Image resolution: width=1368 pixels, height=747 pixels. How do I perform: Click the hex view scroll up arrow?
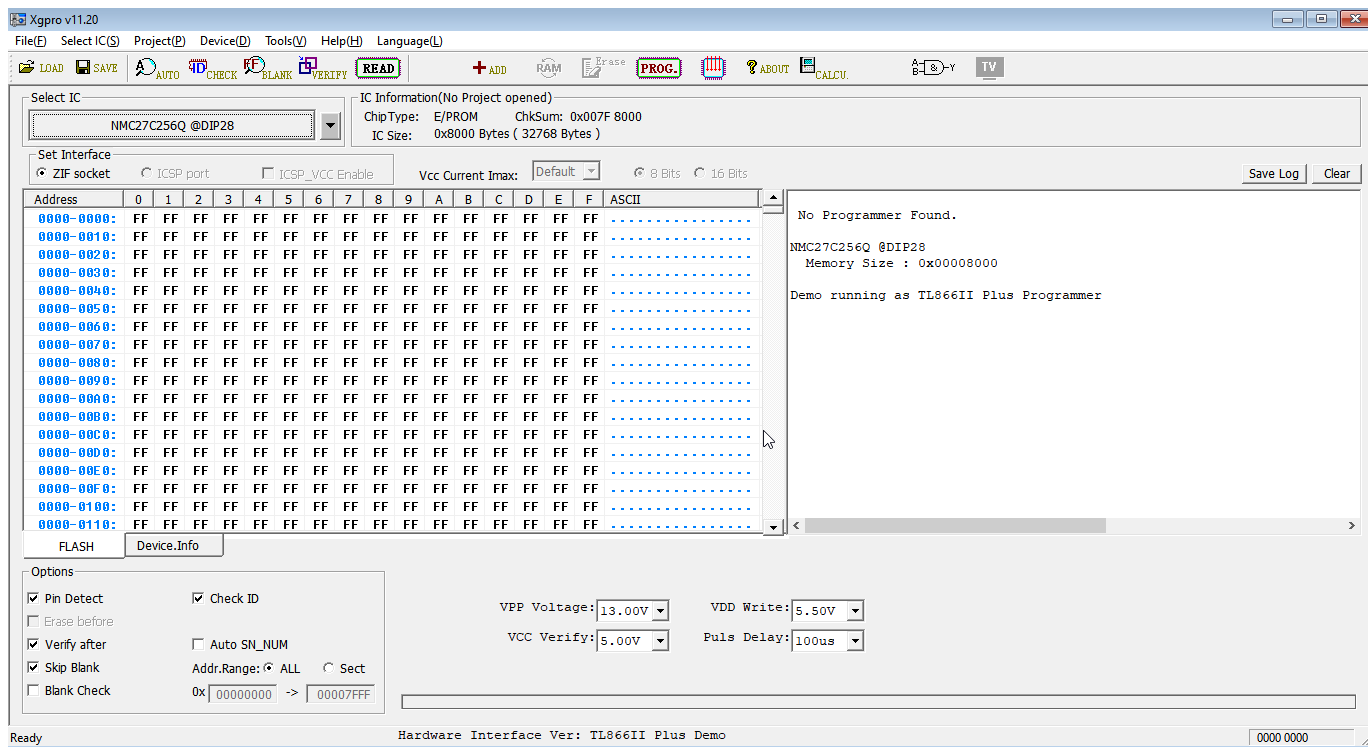click(773, 198)
